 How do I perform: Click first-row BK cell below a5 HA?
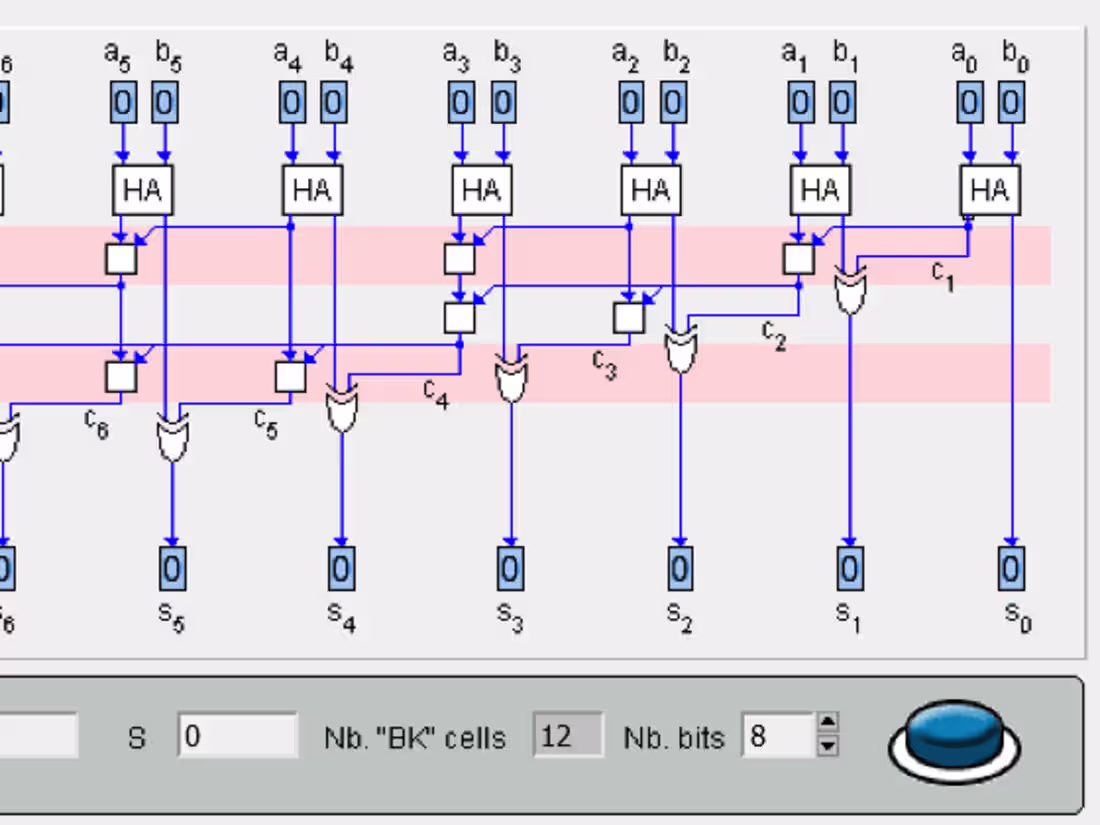[x=121, y=259]
